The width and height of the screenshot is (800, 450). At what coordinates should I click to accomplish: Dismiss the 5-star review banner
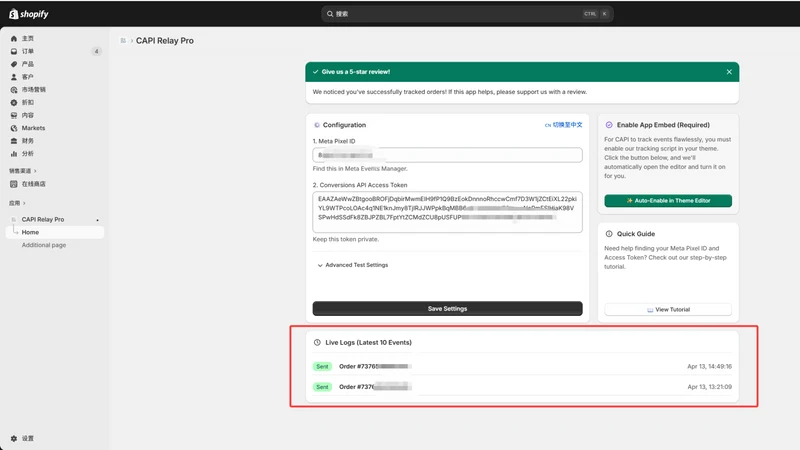click(729, 72)
